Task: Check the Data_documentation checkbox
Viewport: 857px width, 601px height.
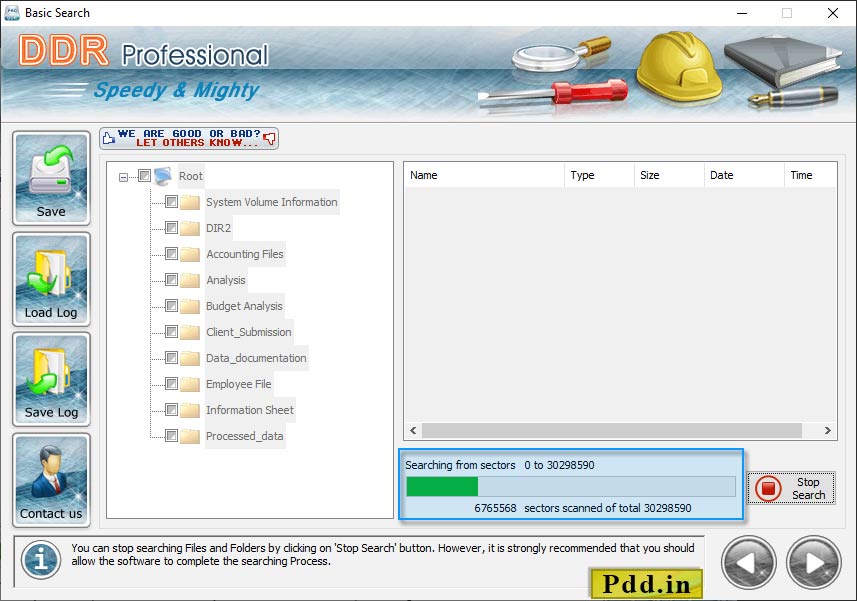Action: coord(171,357)
